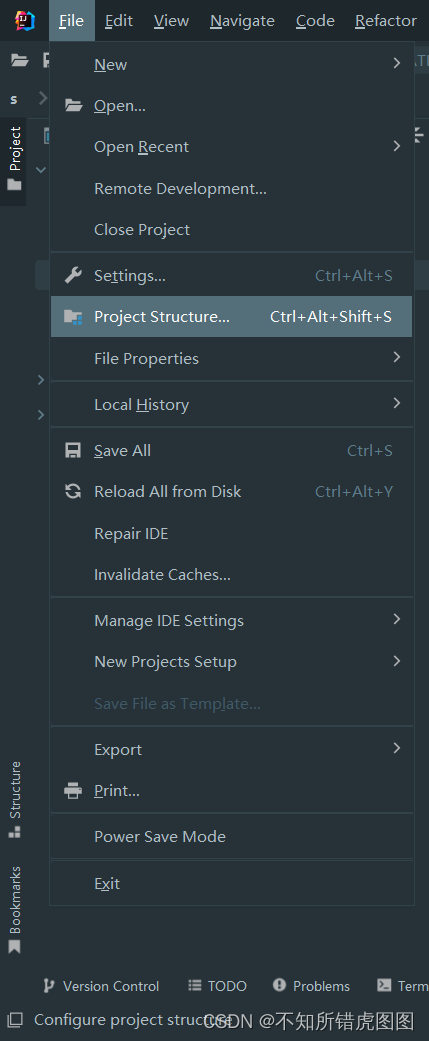Open the Structure tool window

click(15, 799)
